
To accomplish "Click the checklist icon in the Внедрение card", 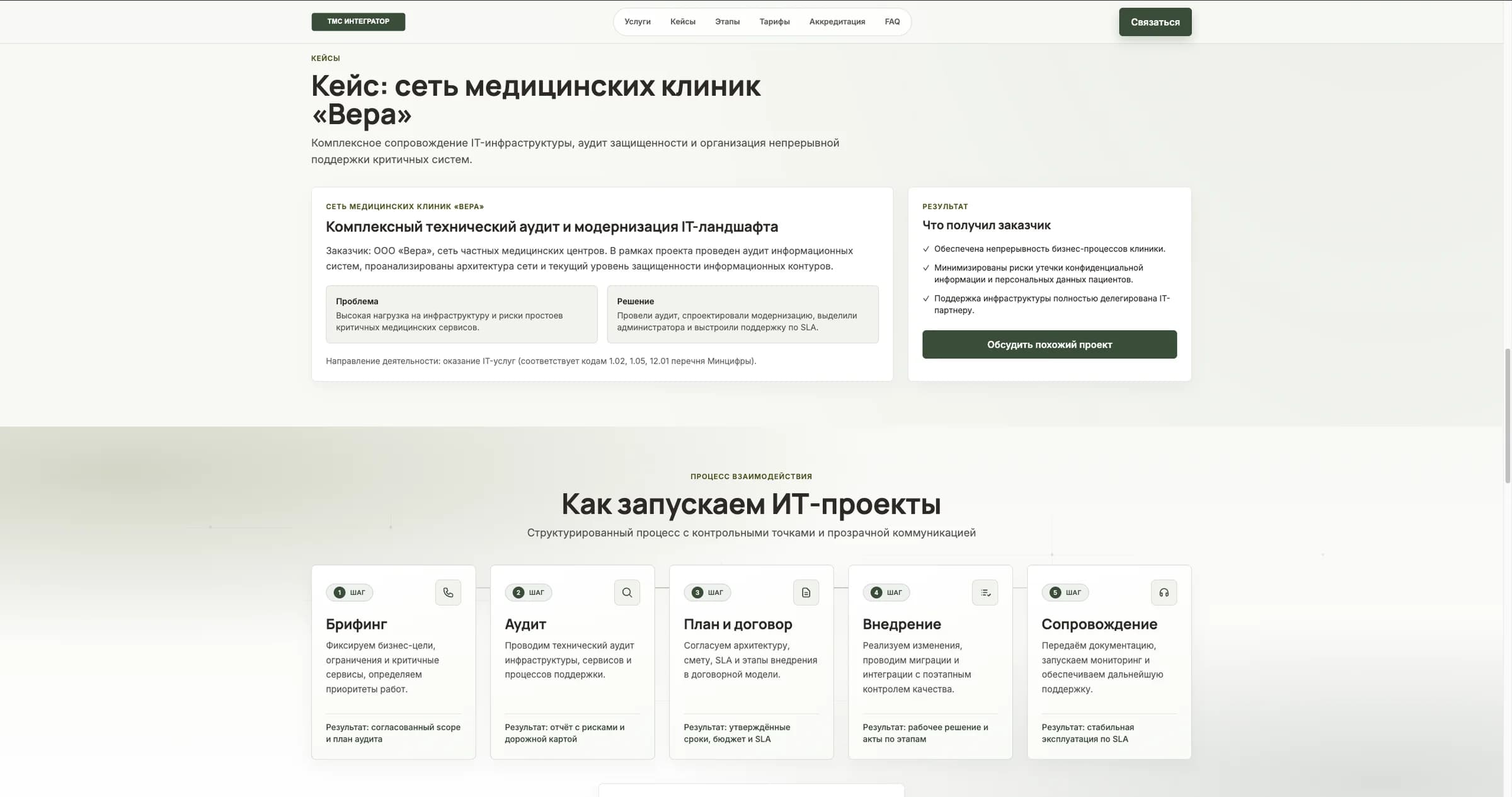I will tap(985, 592).
